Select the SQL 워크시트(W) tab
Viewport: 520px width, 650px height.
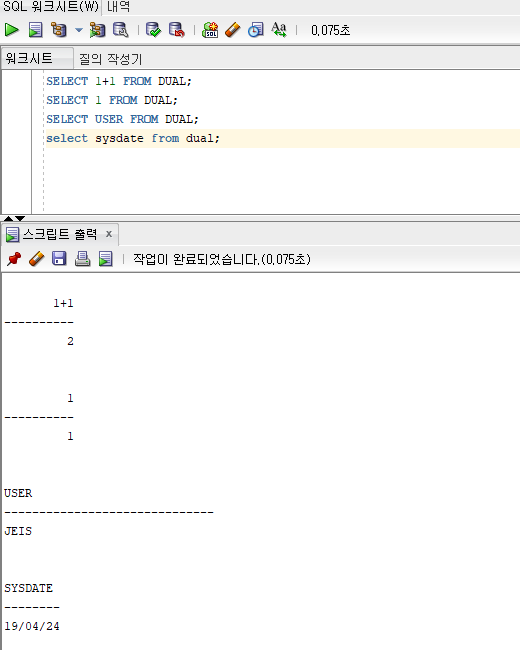click(51, 7)
